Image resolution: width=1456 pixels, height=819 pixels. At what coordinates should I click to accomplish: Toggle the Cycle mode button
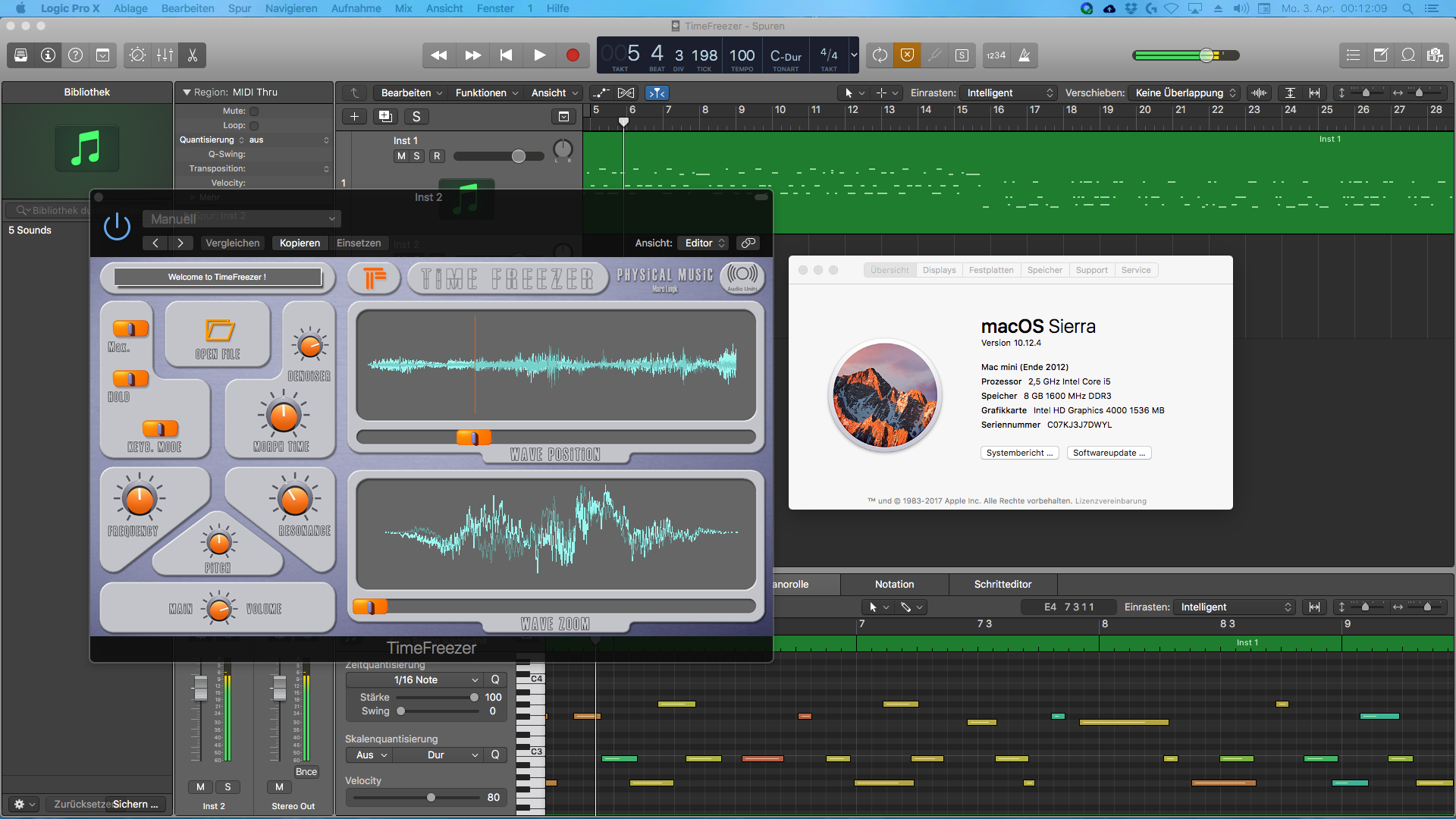click(x=880, y=55)
